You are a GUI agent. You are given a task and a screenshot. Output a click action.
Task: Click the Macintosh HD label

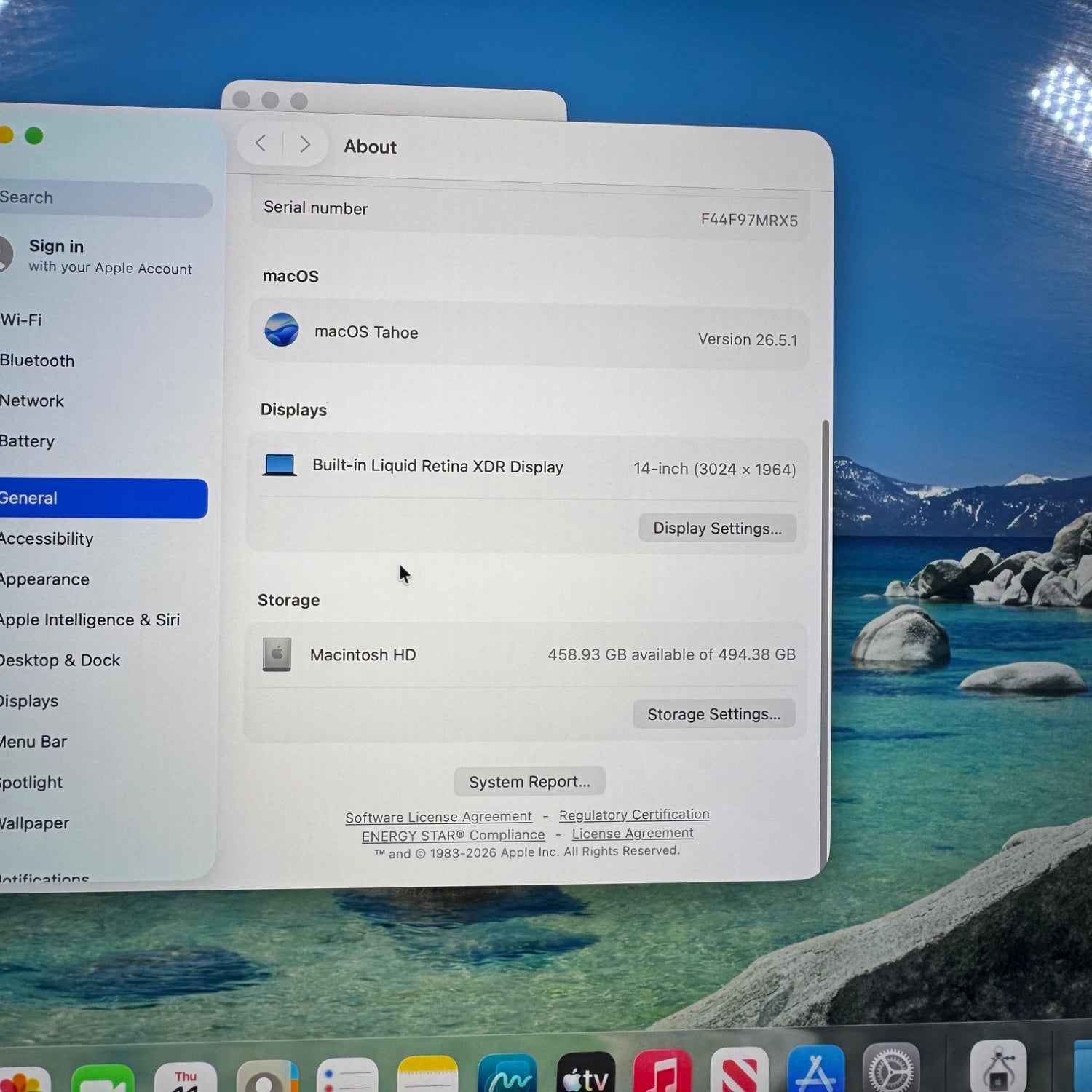coord(363,654)
